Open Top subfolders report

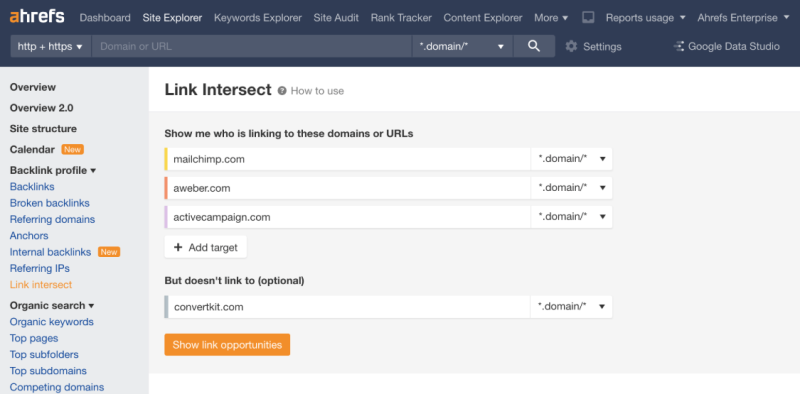(44, 355)
